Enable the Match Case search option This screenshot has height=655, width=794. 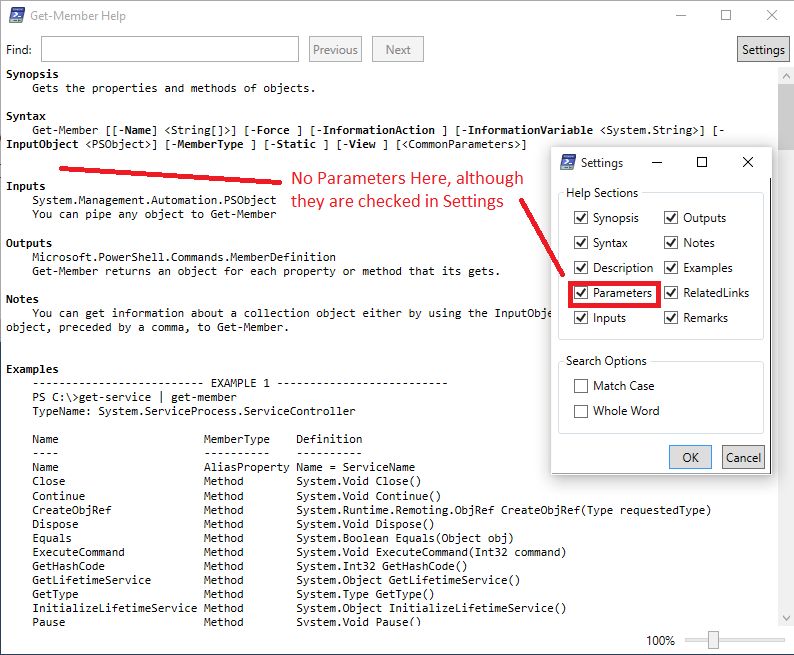(581, 386)
